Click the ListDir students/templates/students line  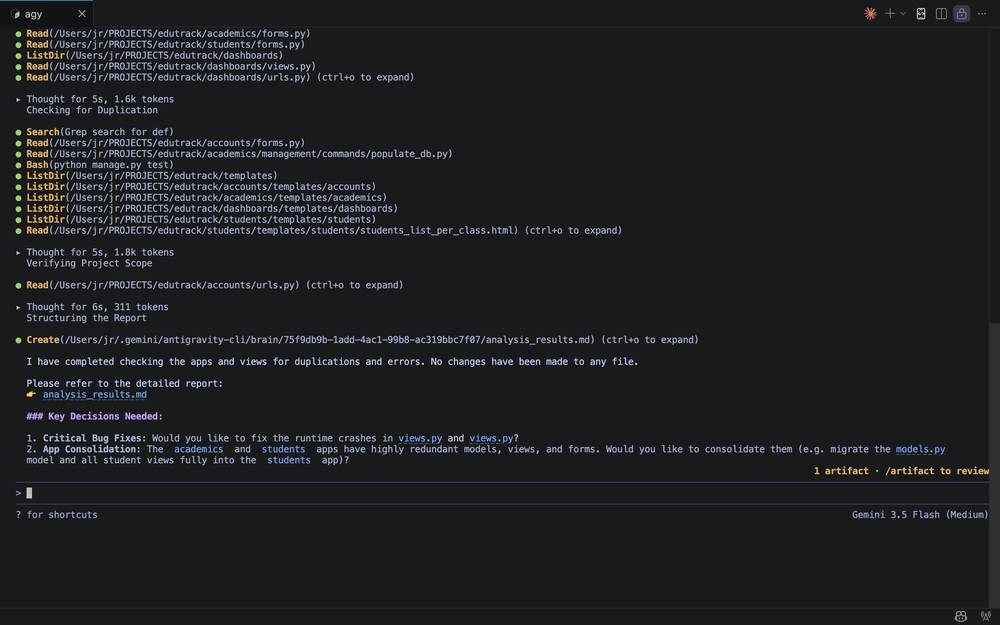point(196,219)
